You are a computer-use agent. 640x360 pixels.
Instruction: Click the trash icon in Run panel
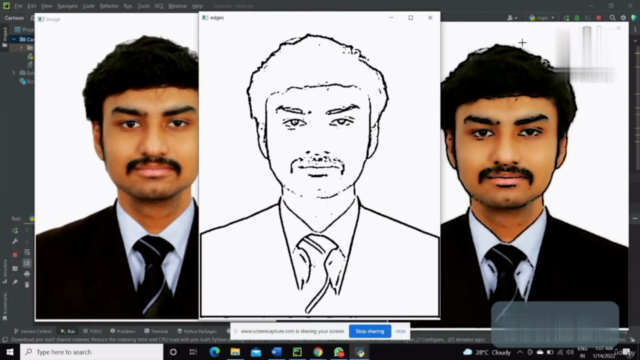pos(27,284)
